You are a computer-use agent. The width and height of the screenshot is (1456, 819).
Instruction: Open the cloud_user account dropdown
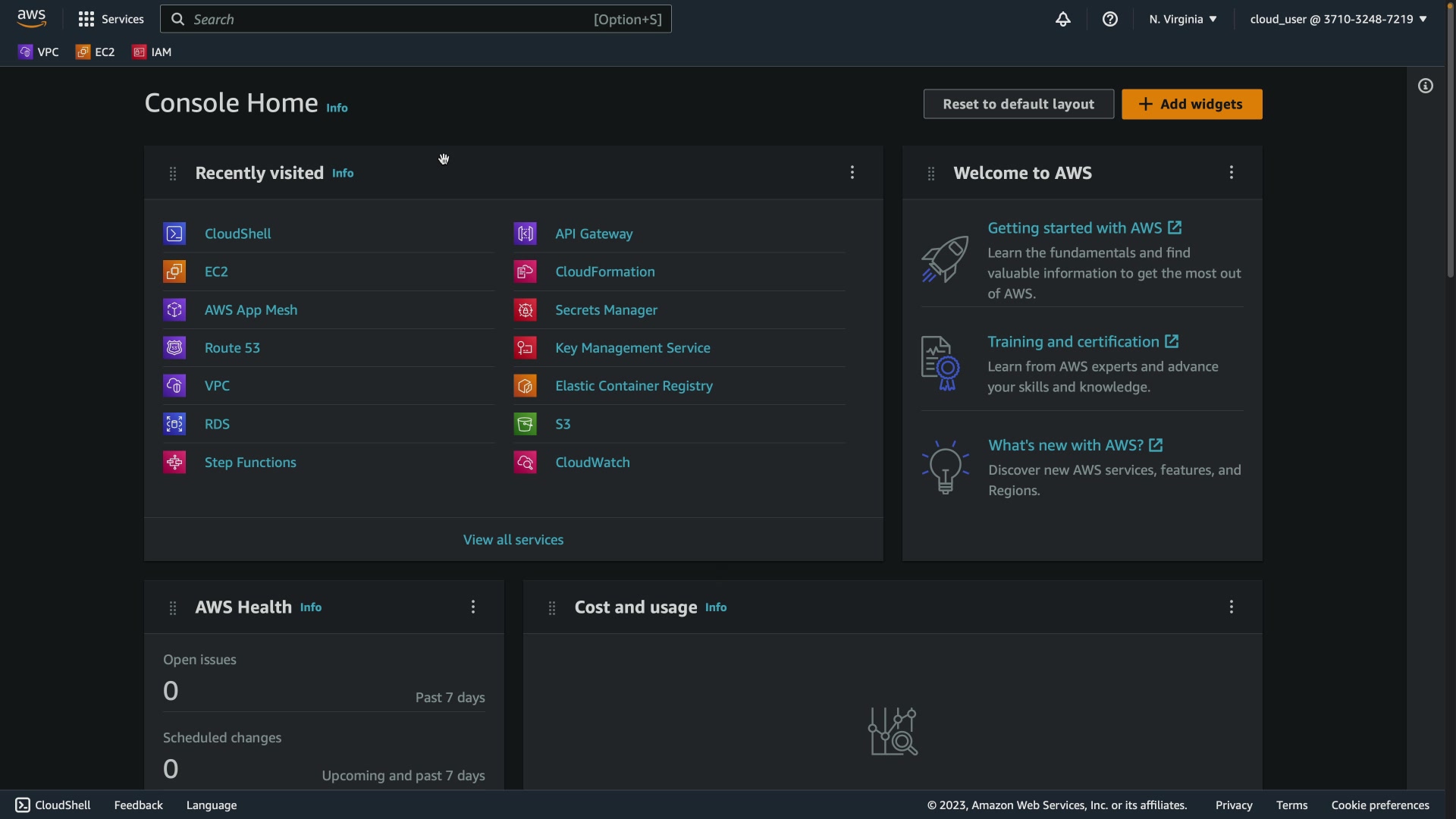click(x=1338, y=19)
